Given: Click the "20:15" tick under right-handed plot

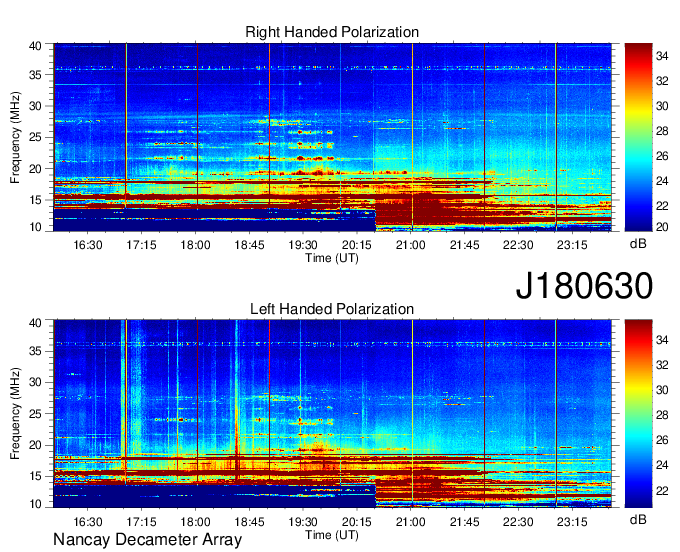Looking at the screenshot, I should click(x=357, y=245).
